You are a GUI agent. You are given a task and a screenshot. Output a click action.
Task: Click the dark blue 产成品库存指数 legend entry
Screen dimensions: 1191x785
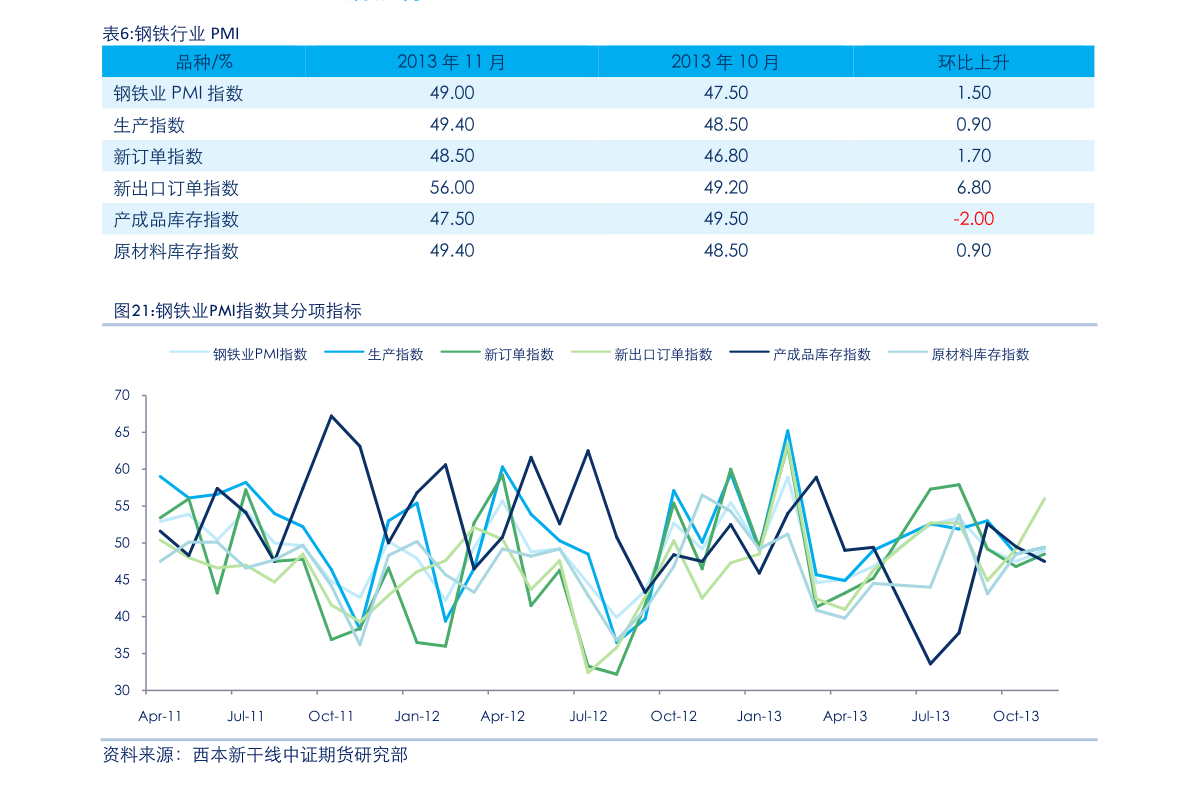pyautogui.click(x=820, y=354)
